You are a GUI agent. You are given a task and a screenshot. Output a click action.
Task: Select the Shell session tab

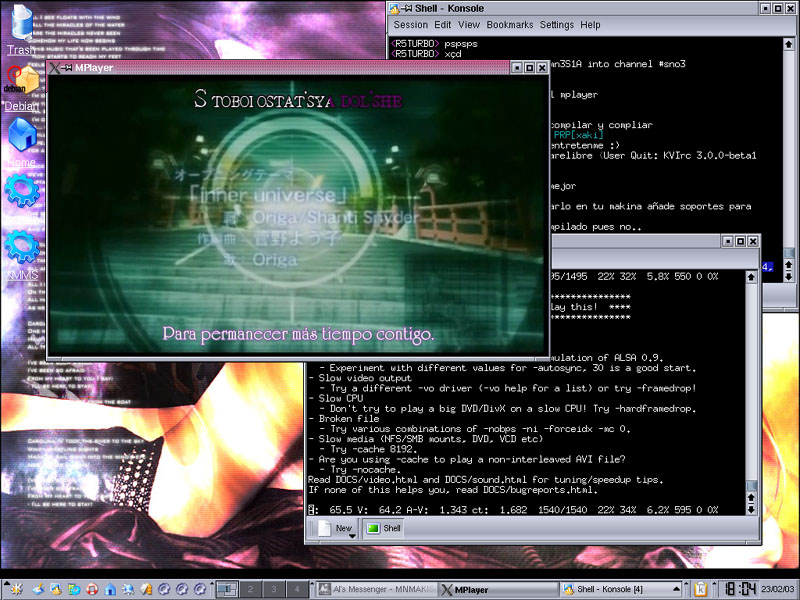point(383,528)
